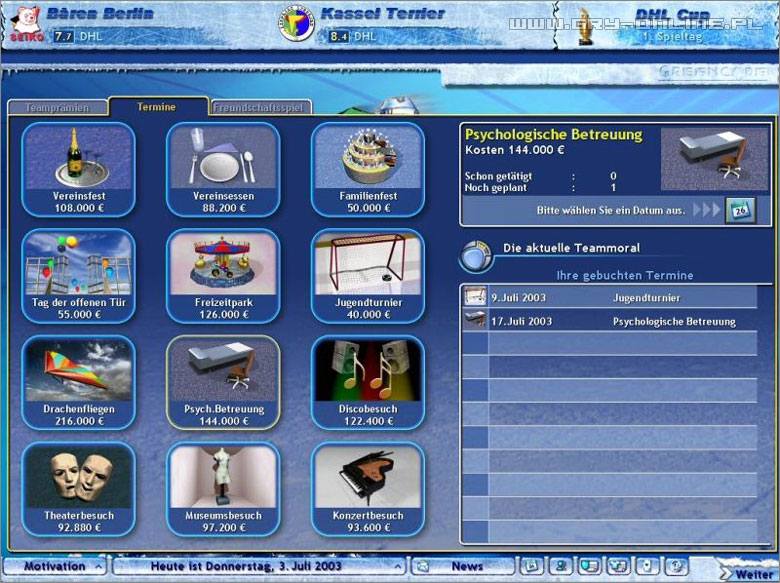
Task: Click the Schon getätigt count row
Action: pos(541,176)
